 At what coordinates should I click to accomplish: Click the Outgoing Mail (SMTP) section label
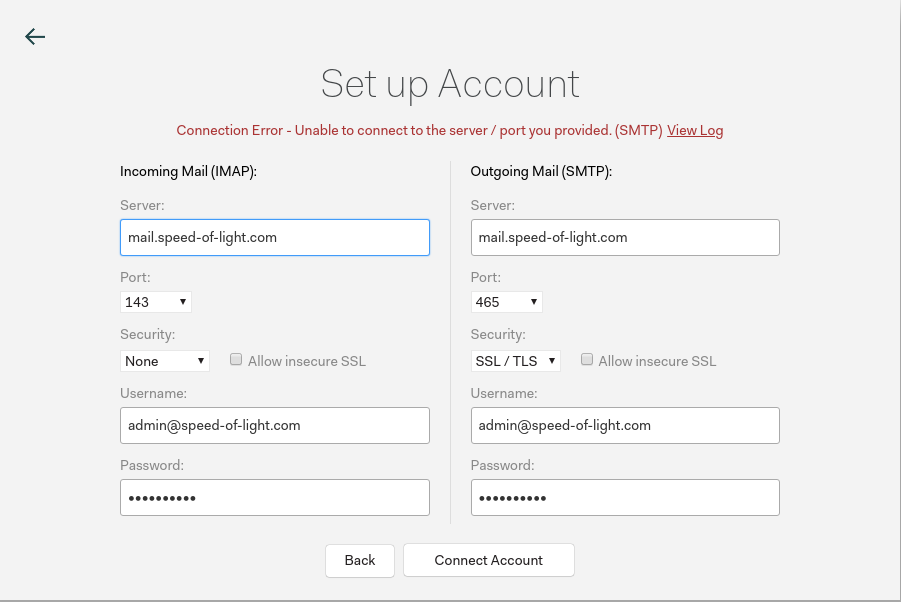[541, 171]
